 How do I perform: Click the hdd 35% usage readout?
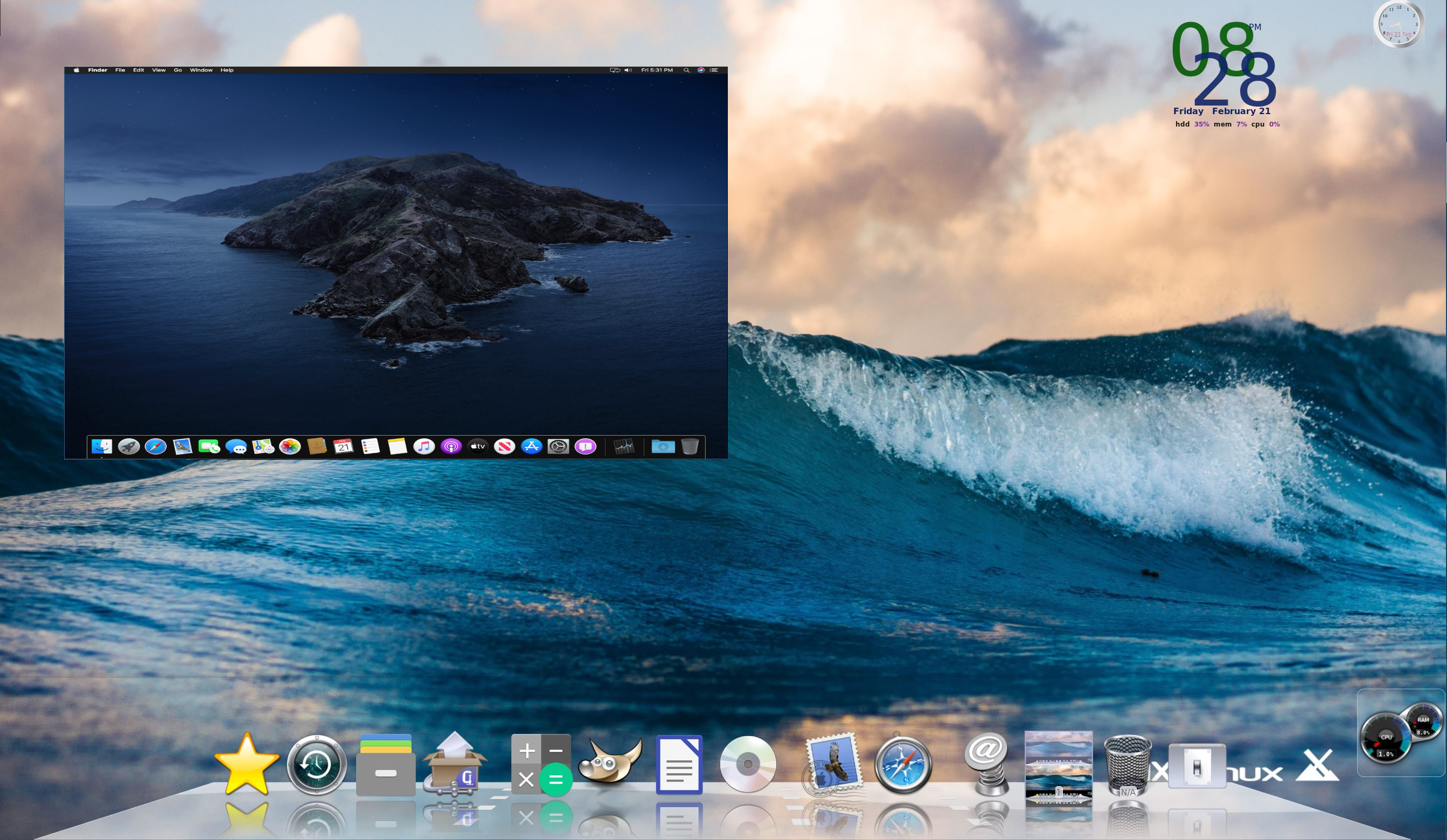[1192, 124]
